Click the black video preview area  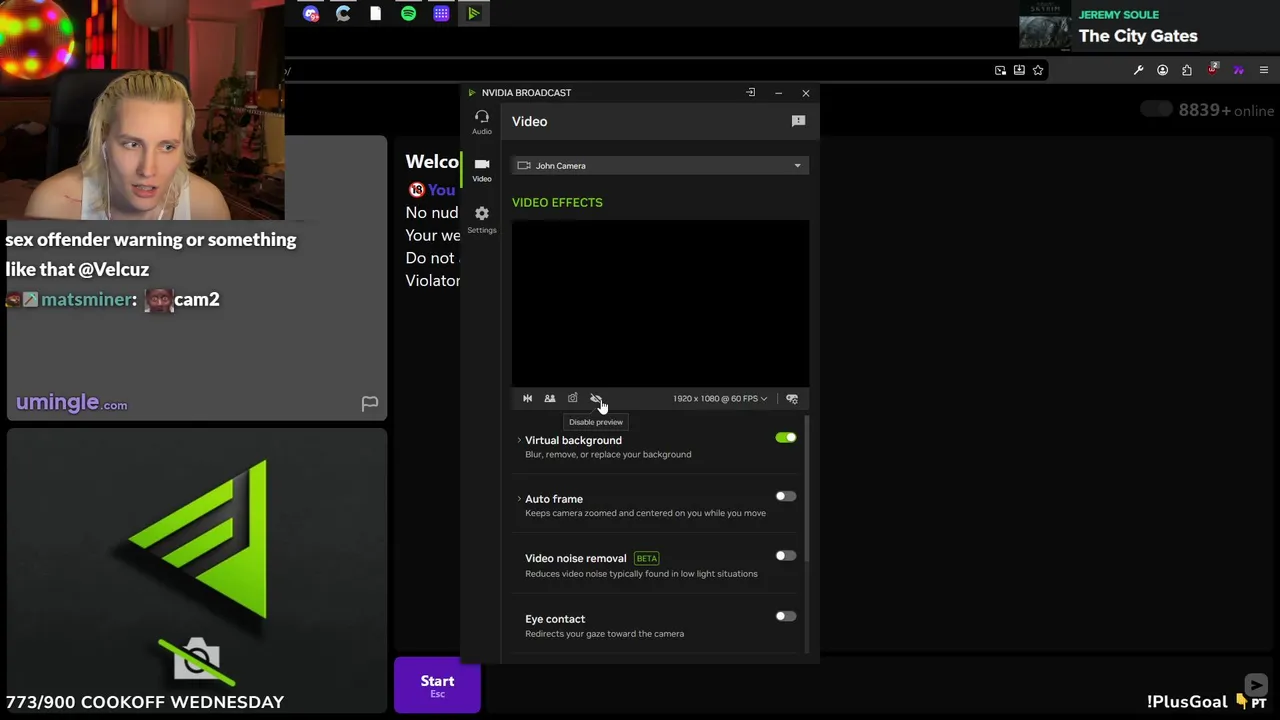[660, 302]
